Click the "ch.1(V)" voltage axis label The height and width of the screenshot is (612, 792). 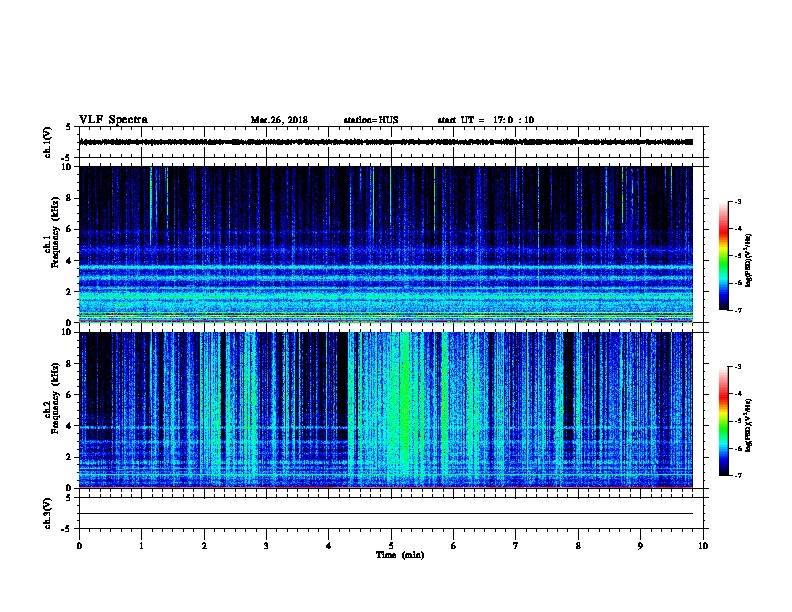point(47,142)
